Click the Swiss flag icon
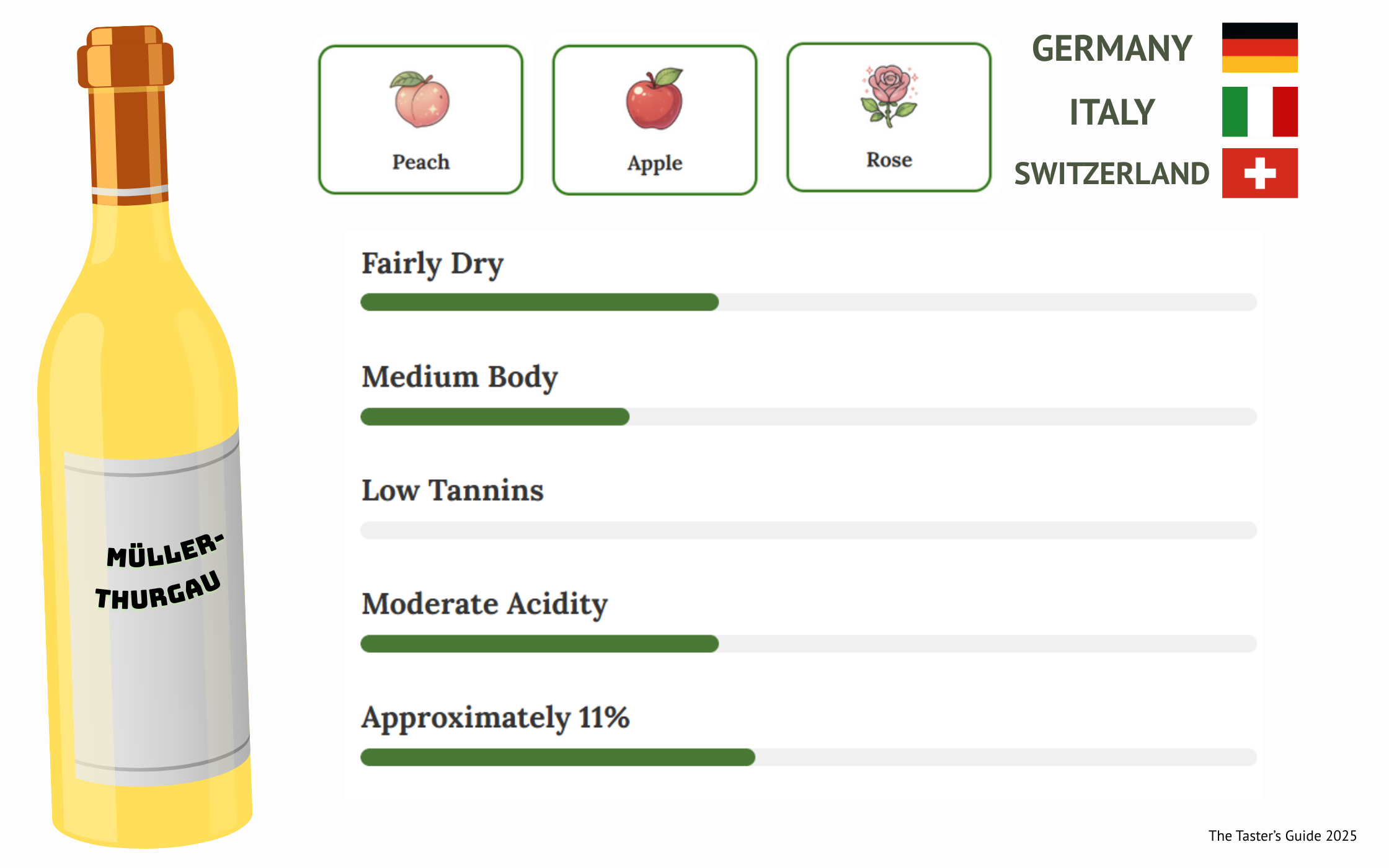The height and width of the screenshot is (868, 1389). coord(1259,173)
